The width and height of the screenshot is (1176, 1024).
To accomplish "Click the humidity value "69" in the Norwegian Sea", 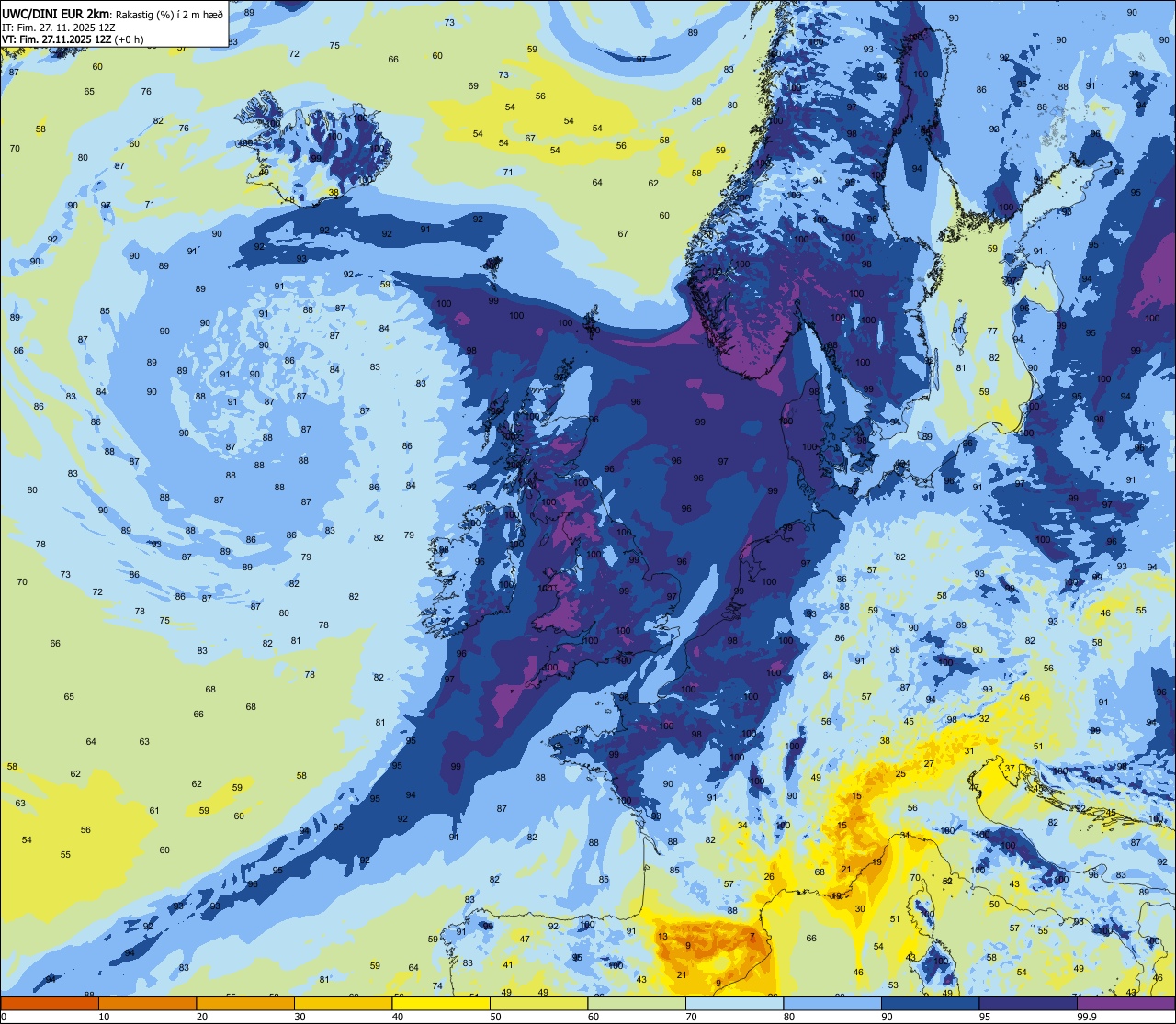I will point(473,86).
